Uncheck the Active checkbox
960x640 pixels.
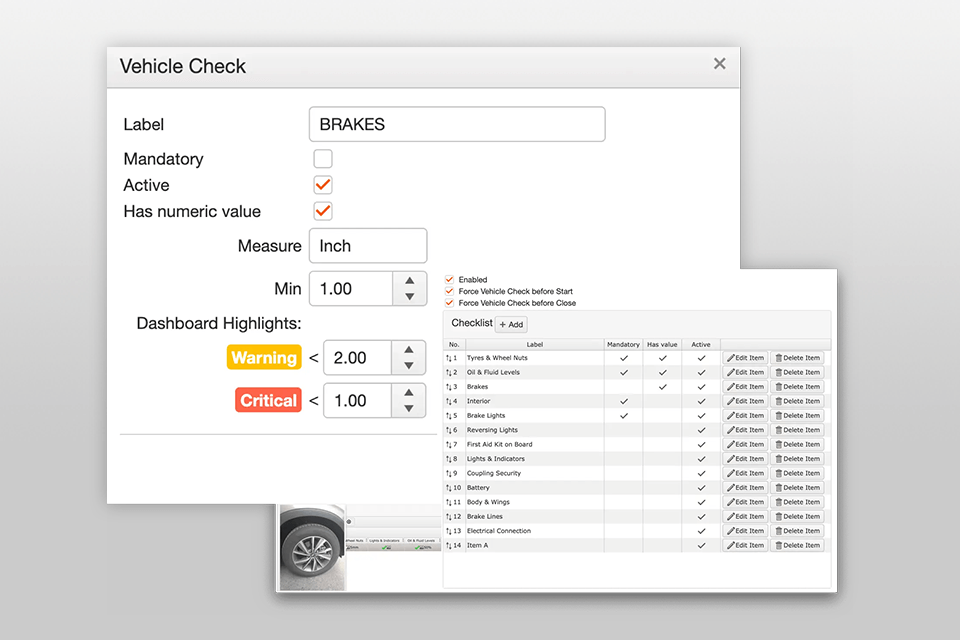click(323, 185)
